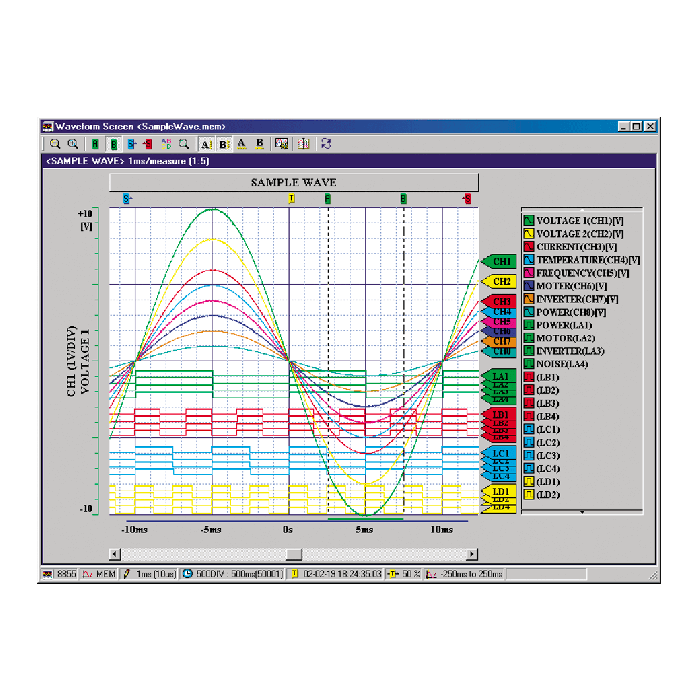Select TEMPERATURE(CH4)[V] legend icon
700x700 pixels.
point(529,259)
